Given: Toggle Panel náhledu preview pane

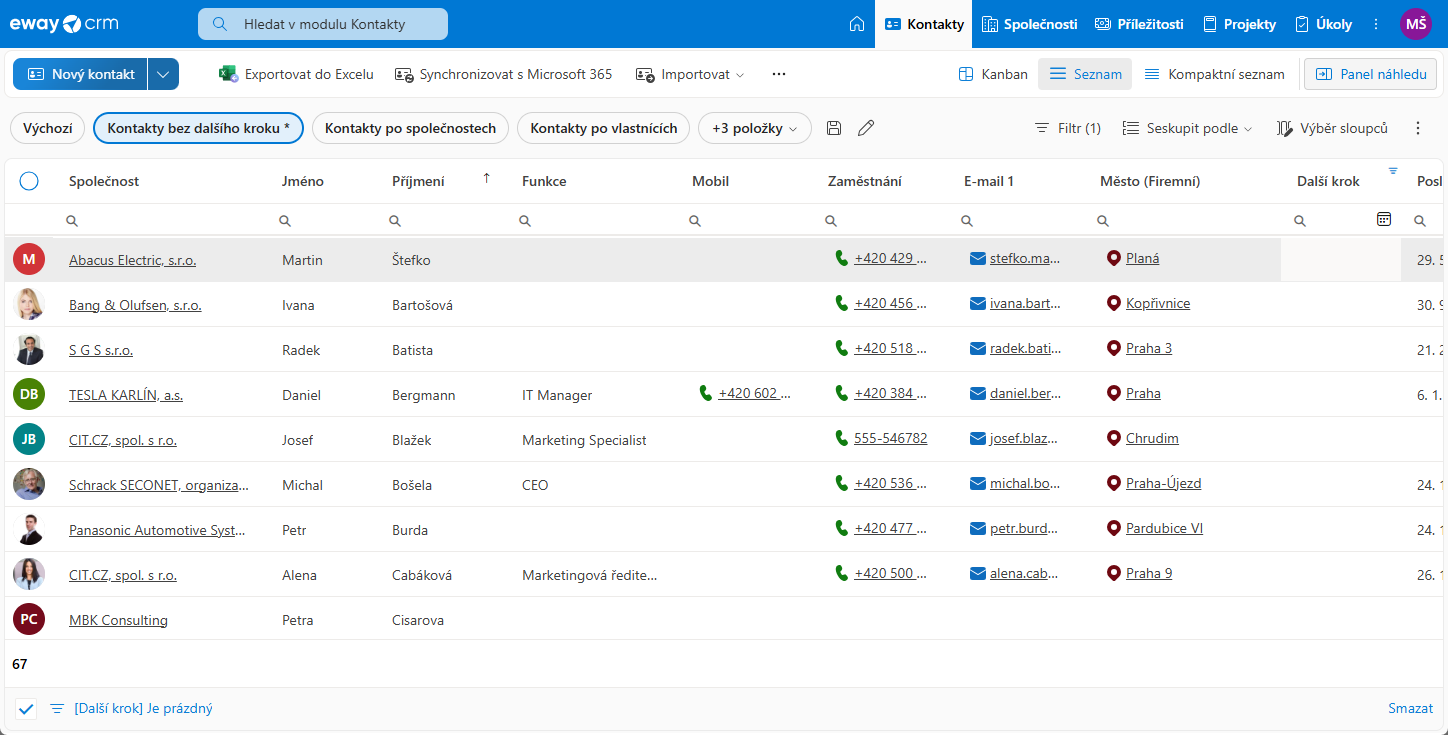Looking at the screenshot, I should pyautogui.click(x=1370, y=74).
